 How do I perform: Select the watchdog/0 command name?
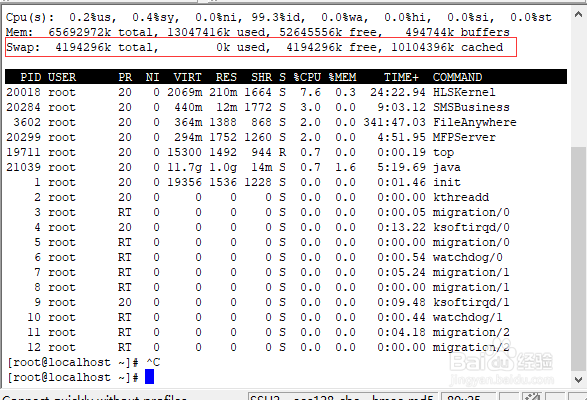pyautogui.click(x=468, y=257)
